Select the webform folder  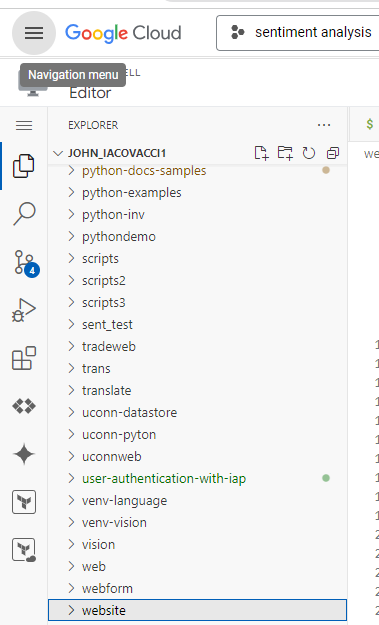(x=198, y=588)
